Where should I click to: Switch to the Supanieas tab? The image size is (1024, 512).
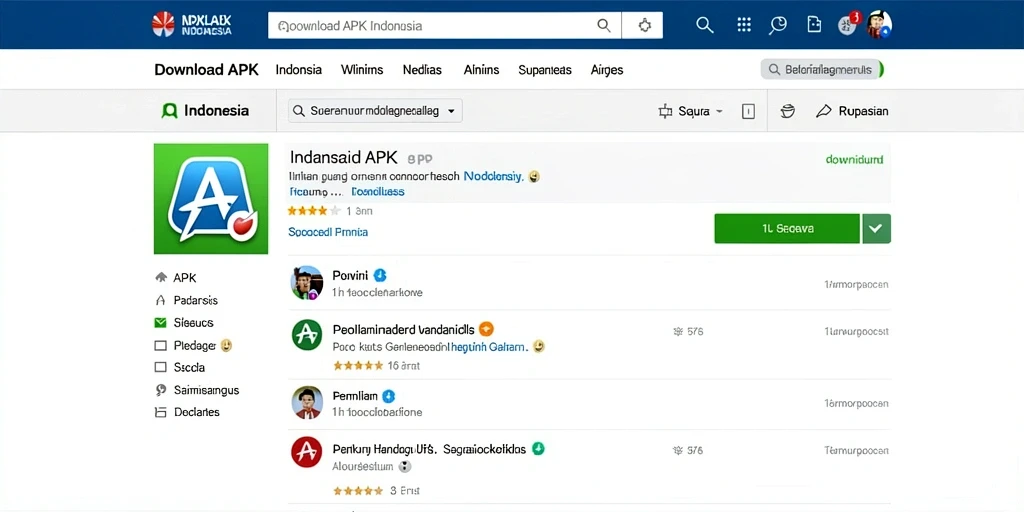point(545,70)
